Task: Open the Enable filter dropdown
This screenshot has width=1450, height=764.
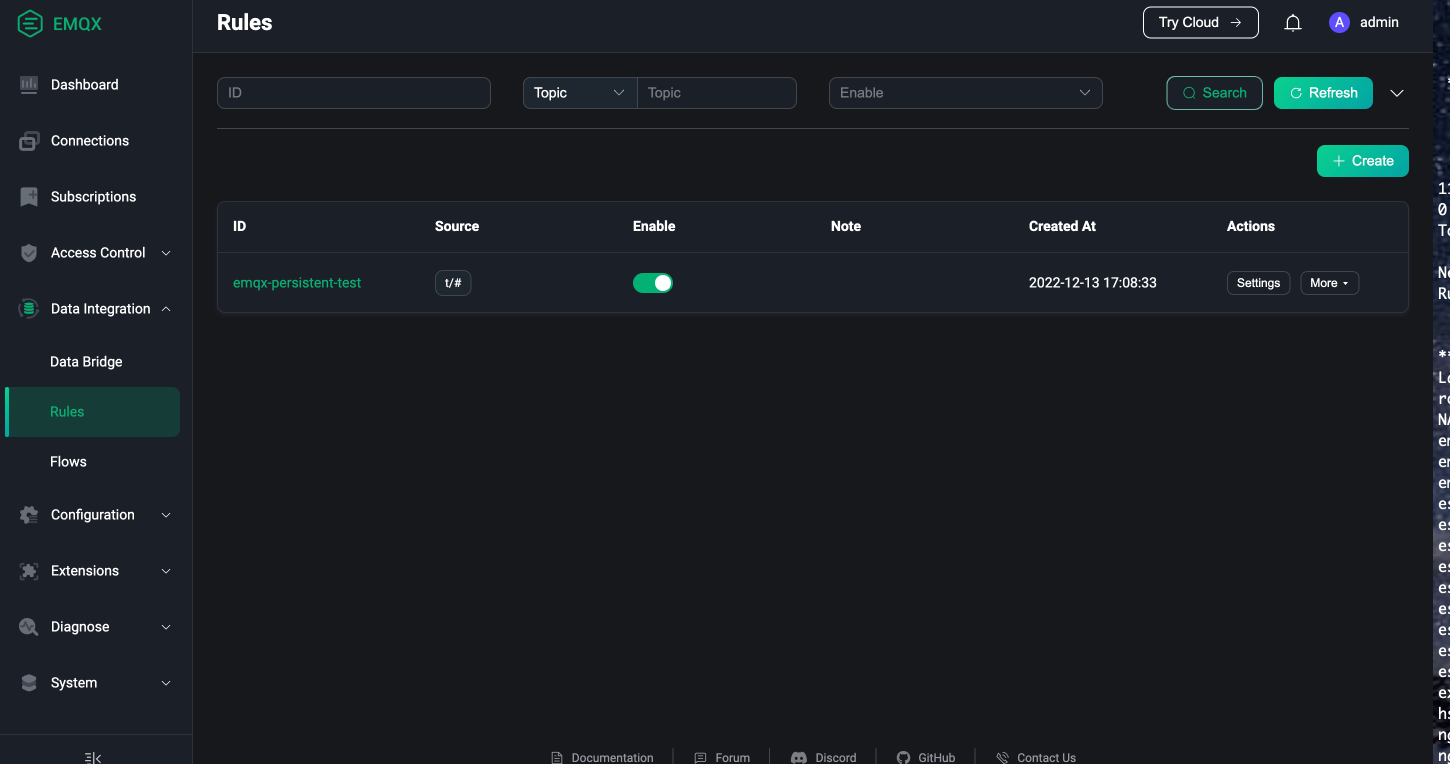Action: pyautogui.click(x=965, y=93)
